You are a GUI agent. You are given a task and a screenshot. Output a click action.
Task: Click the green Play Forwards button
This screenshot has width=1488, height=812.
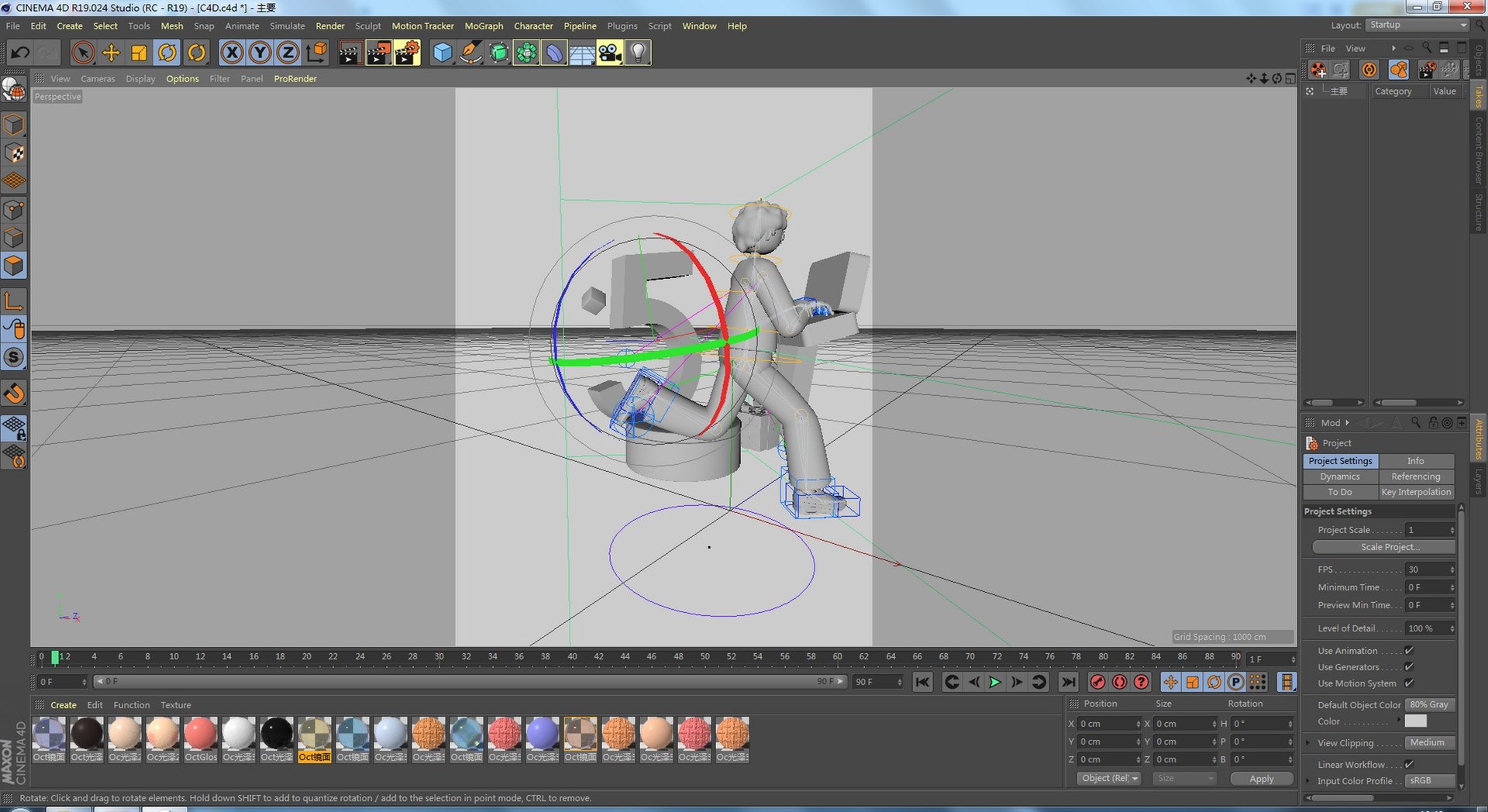pyautogui.click(x=995, y=682)
